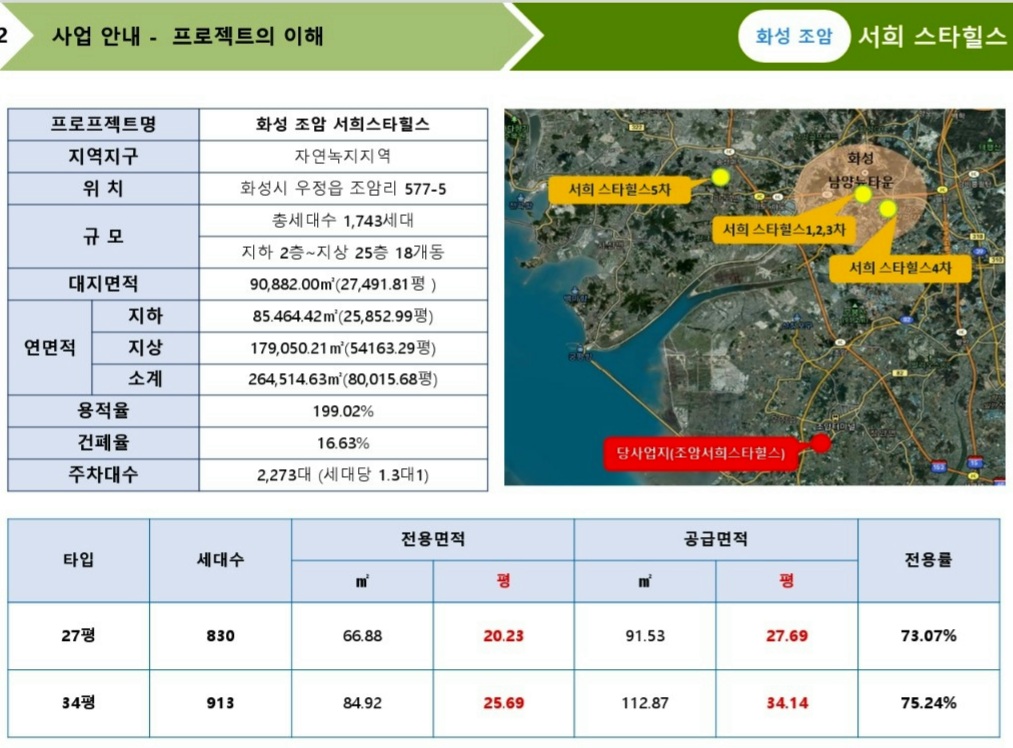The image size is (1013, 748).
Task: Select the value 264,514.63㎡(80,015.68평)
Action: click(342, 379)
